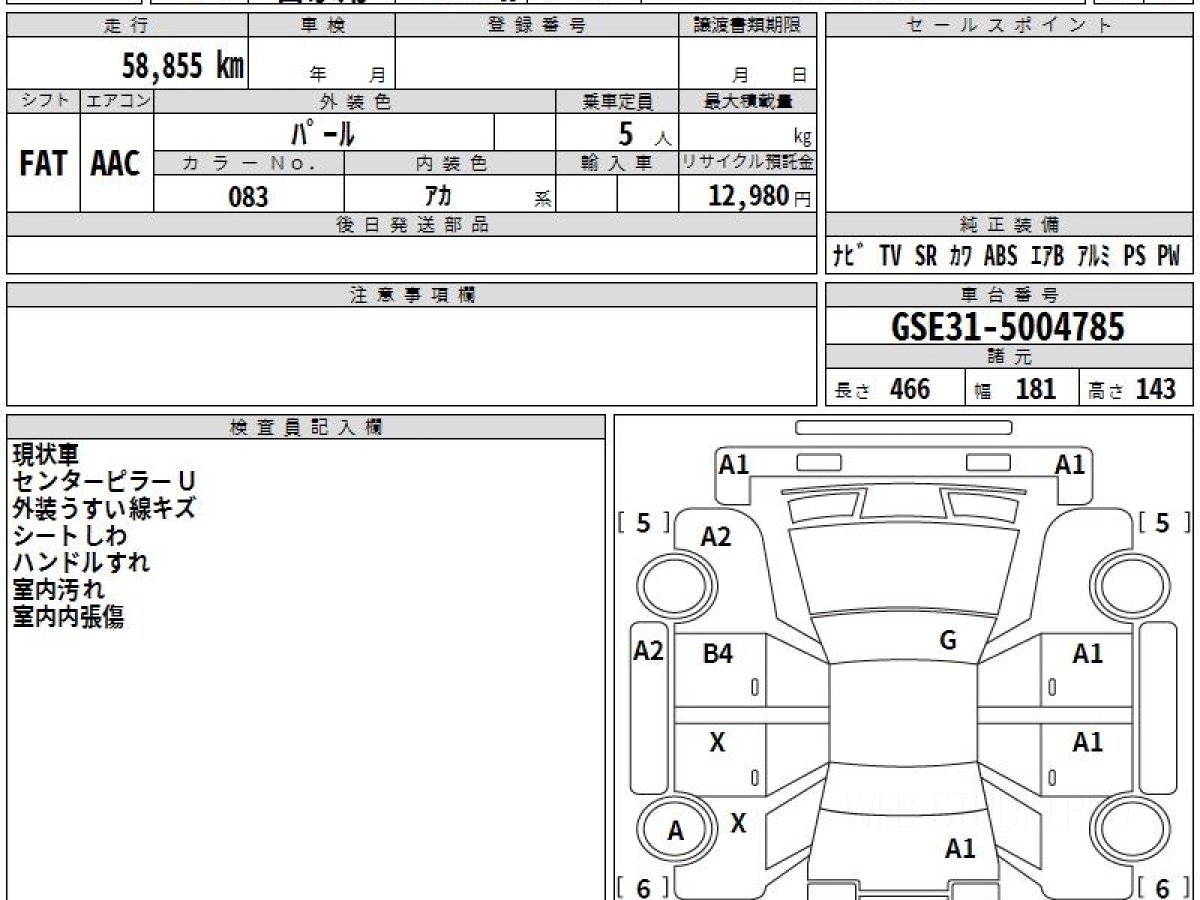Click the 車検 header cell
The width and height of the screenshot is (1200, 900).
(x=322, y=26)
